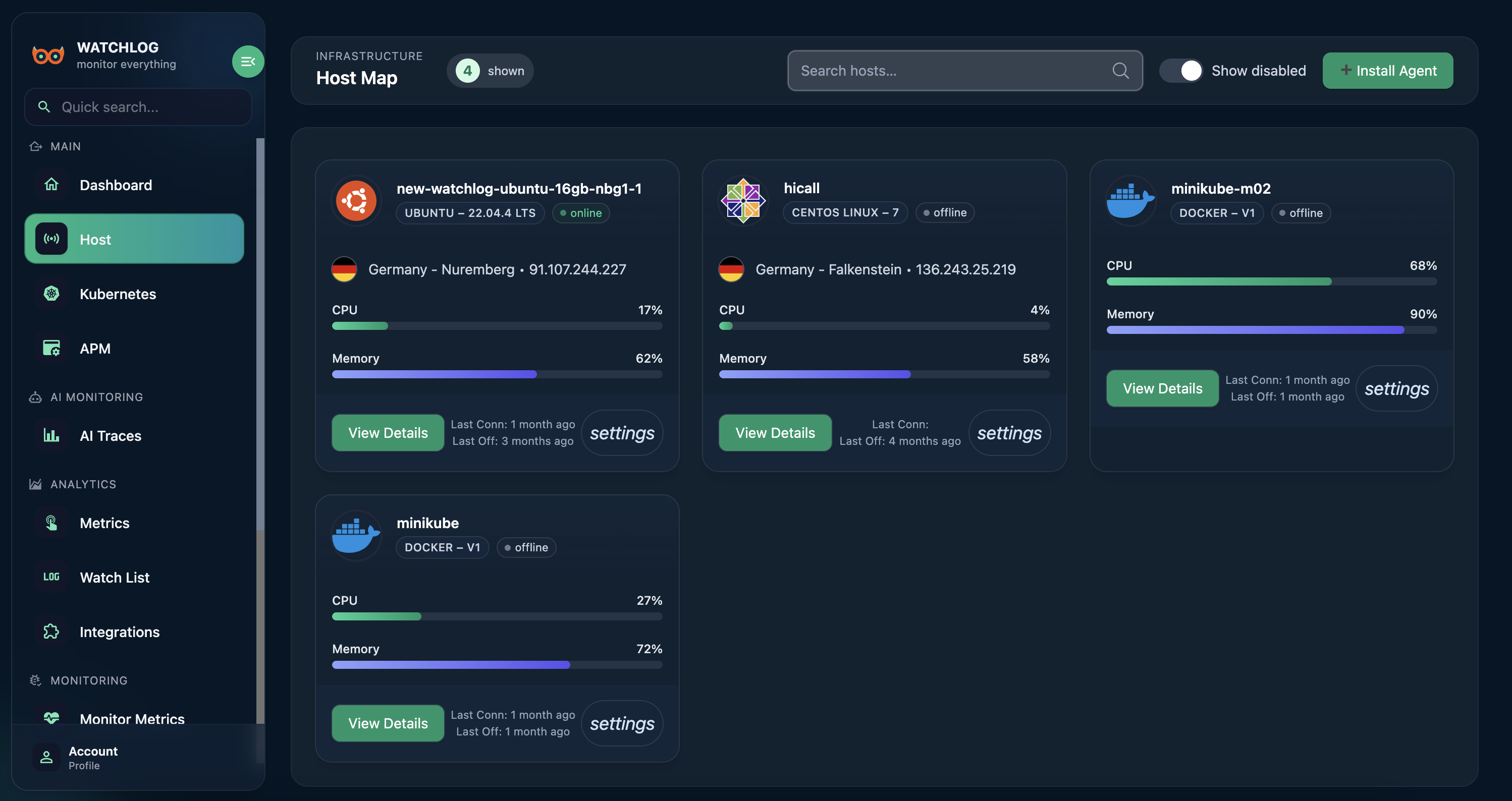The height and width of the screenshot is (801, 1512).
Task: Click the APM icon in sidebar
Action: 51,348
